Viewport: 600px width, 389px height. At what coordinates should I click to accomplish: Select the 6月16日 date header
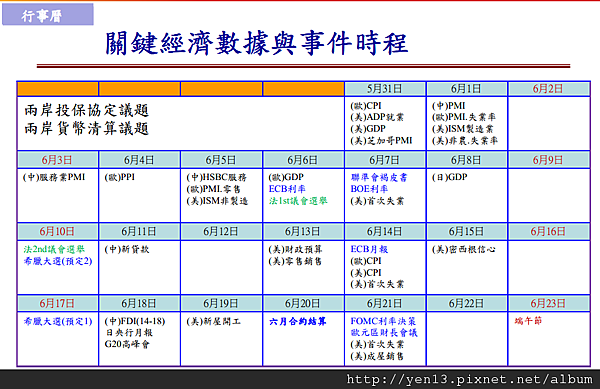(548, 231)
